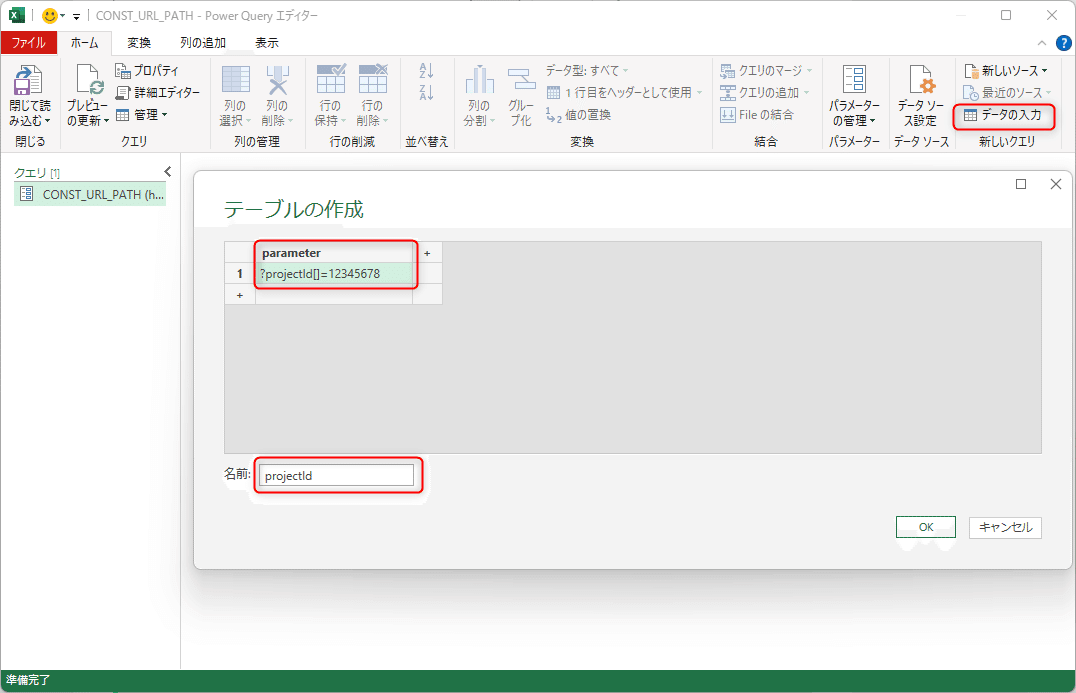Select the CONST_URL_PATH query
The image size is (1076, 693).
pyautogui.click(x=90, y=194)
